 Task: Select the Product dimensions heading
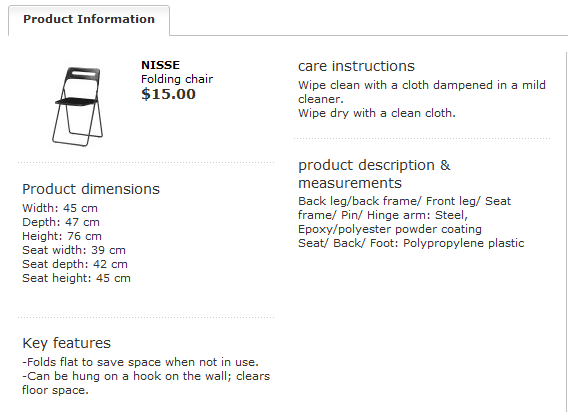tap(91, 189)
